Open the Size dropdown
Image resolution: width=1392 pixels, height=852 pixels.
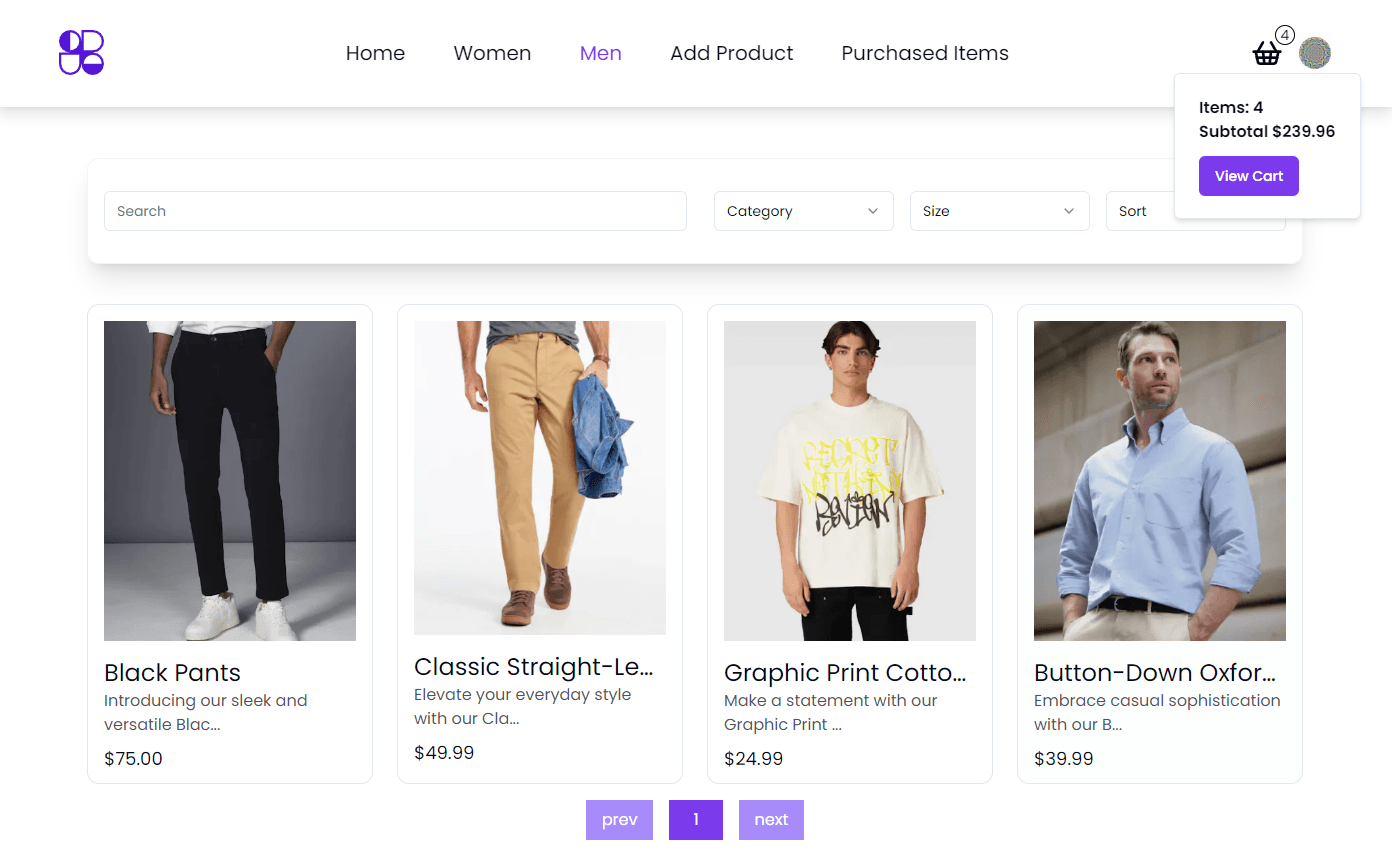999,211
